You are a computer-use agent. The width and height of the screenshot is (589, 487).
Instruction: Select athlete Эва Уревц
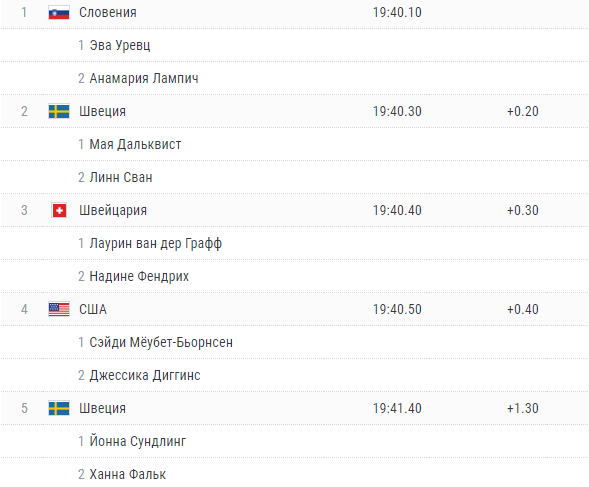[x=120, y=45]
